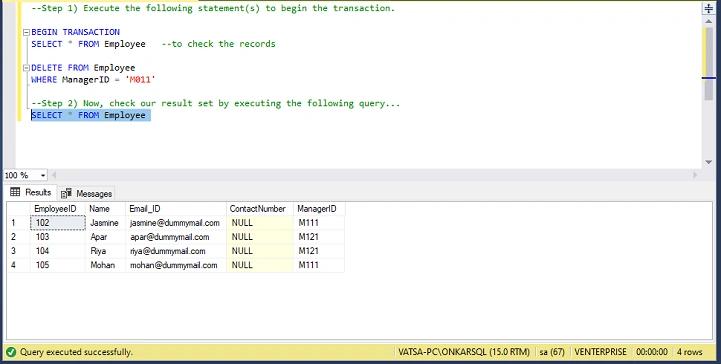Select cell with EmployeeID 105
This screenshot has height=364, width=721.
click(57, 265)
